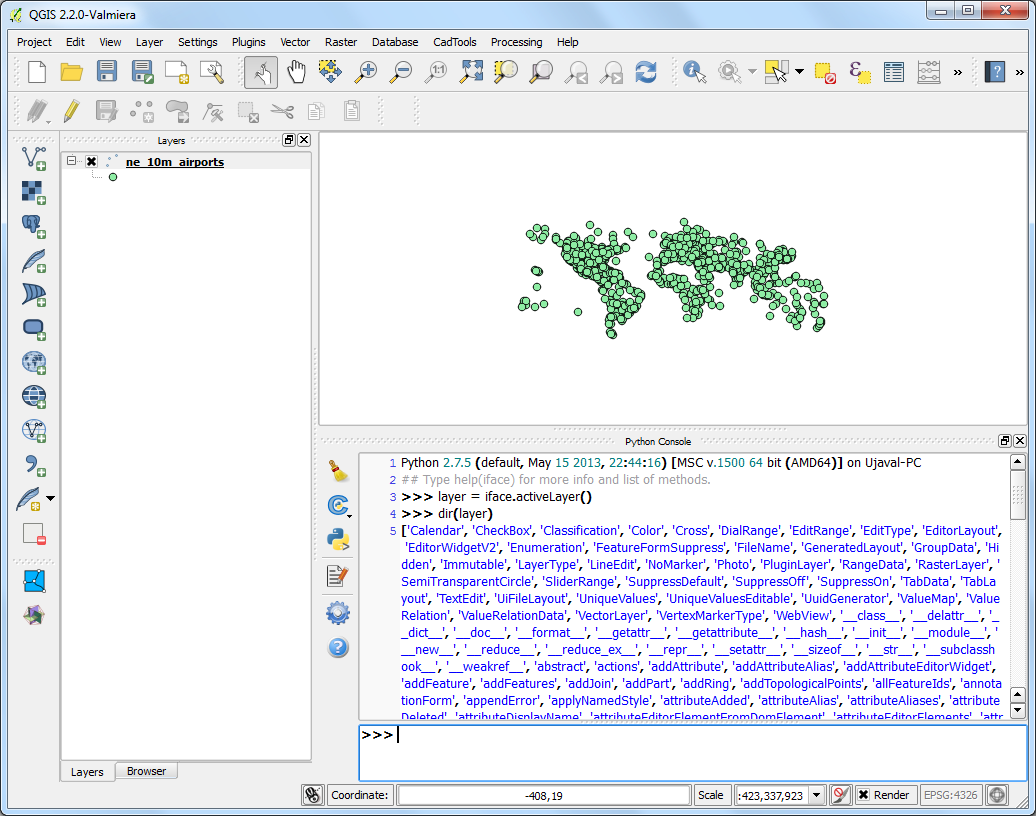Close the Python Console panel
The width and height of the screenshot is (1036, 816).
point(1019,441)
